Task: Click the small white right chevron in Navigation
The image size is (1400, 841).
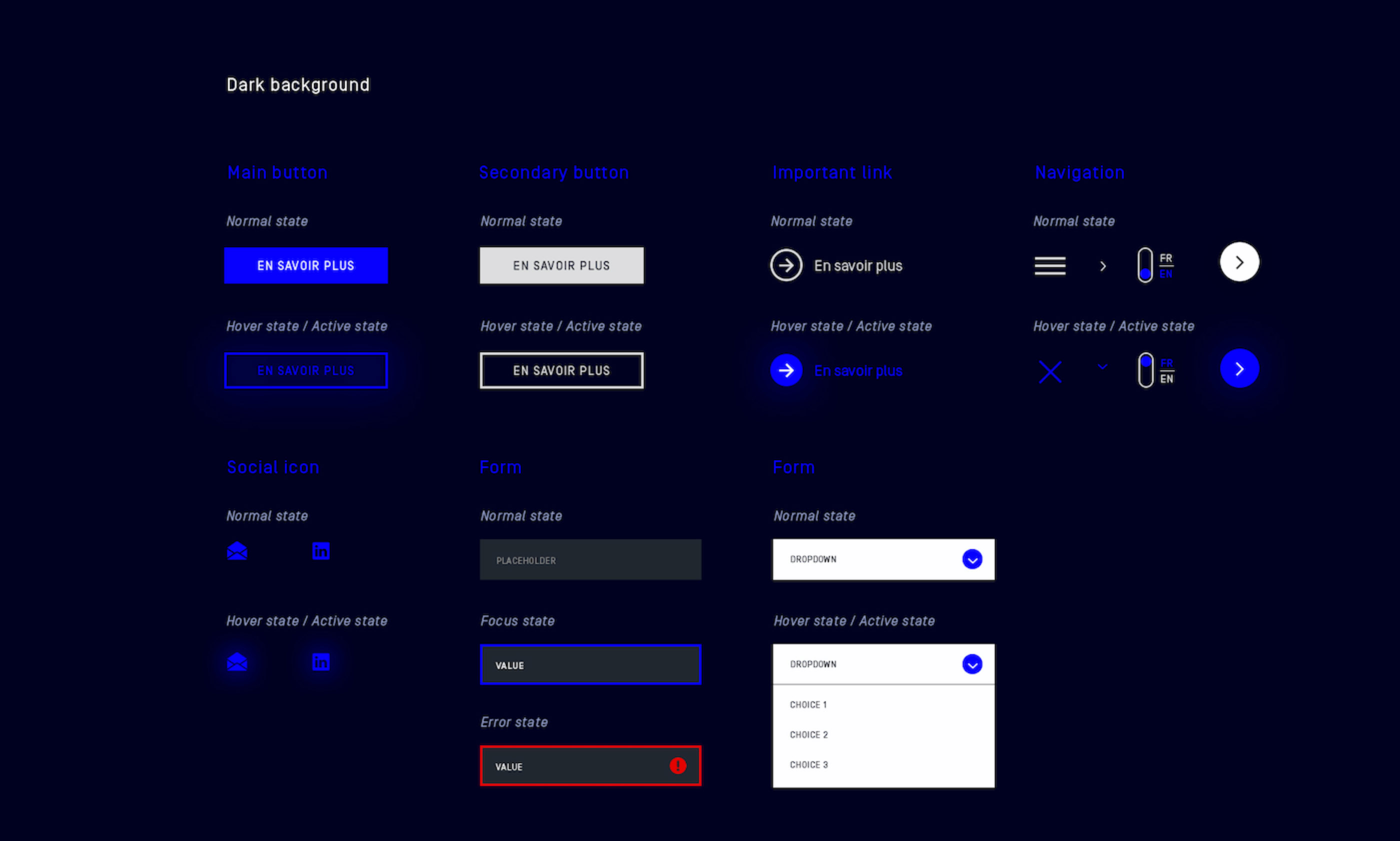Action: [x=1102, y=266]
